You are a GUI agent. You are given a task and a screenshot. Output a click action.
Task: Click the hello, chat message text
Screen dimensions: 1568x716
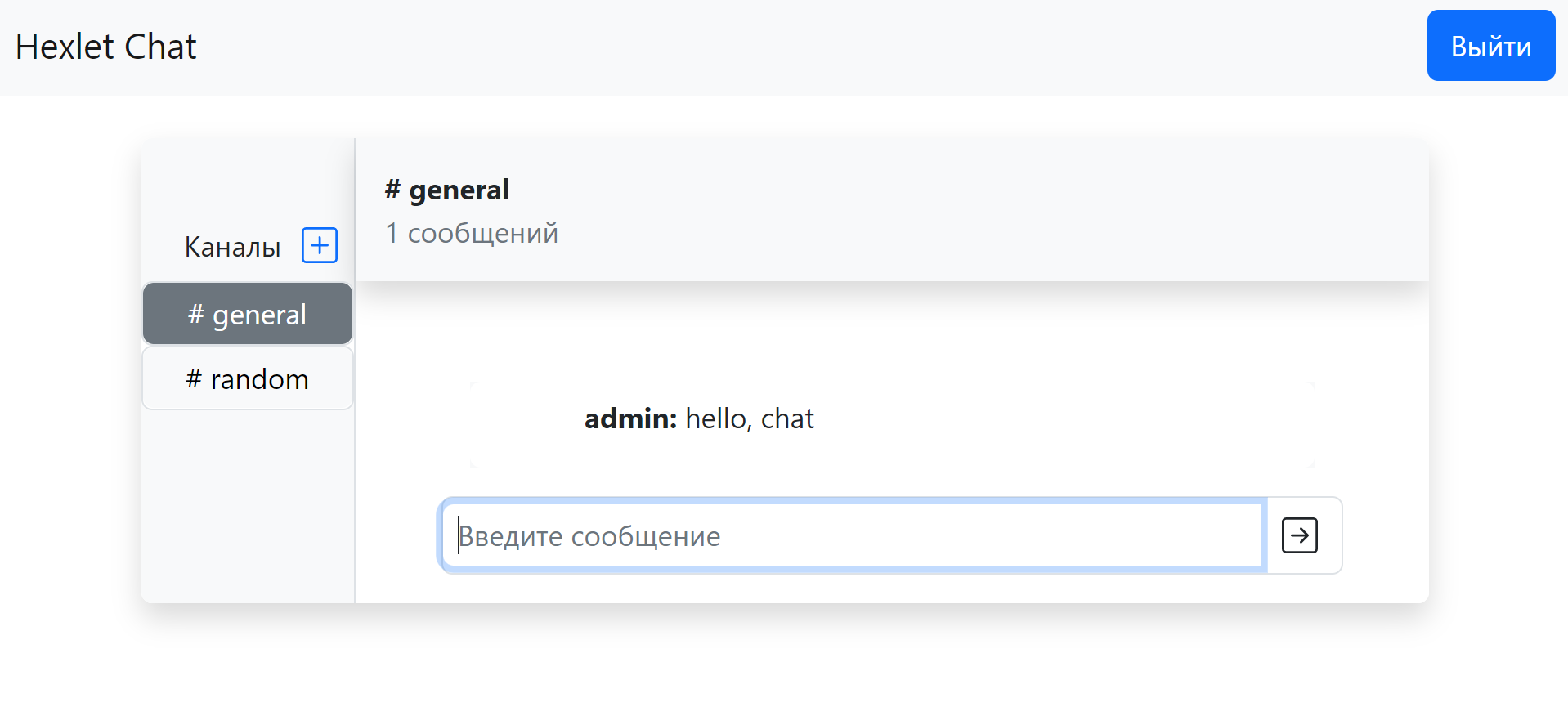[x=750, y=418]
